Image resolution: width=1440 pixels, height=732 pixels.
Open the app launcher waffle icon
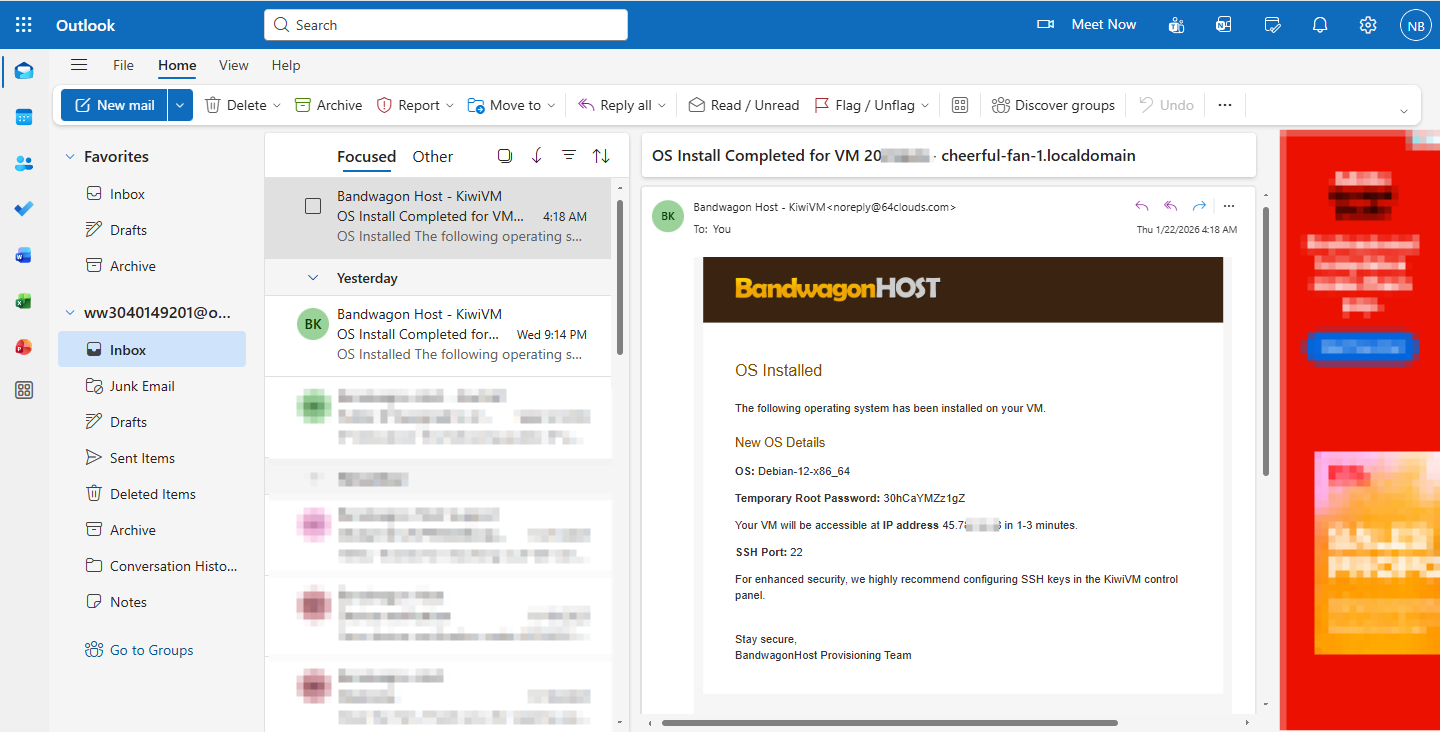coord(24,25)
